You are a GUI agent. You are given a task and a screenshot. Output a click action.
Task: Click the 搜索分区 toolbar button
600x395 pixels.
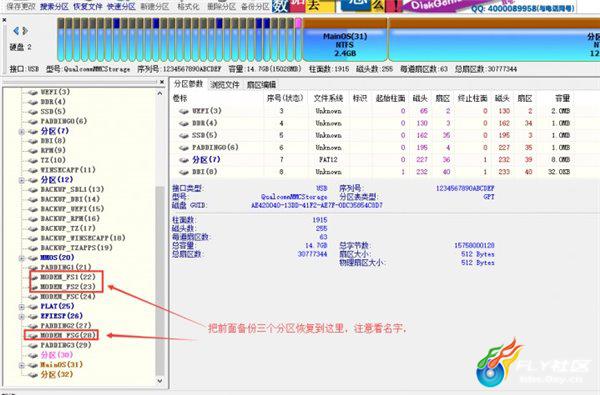coord(54,6)
